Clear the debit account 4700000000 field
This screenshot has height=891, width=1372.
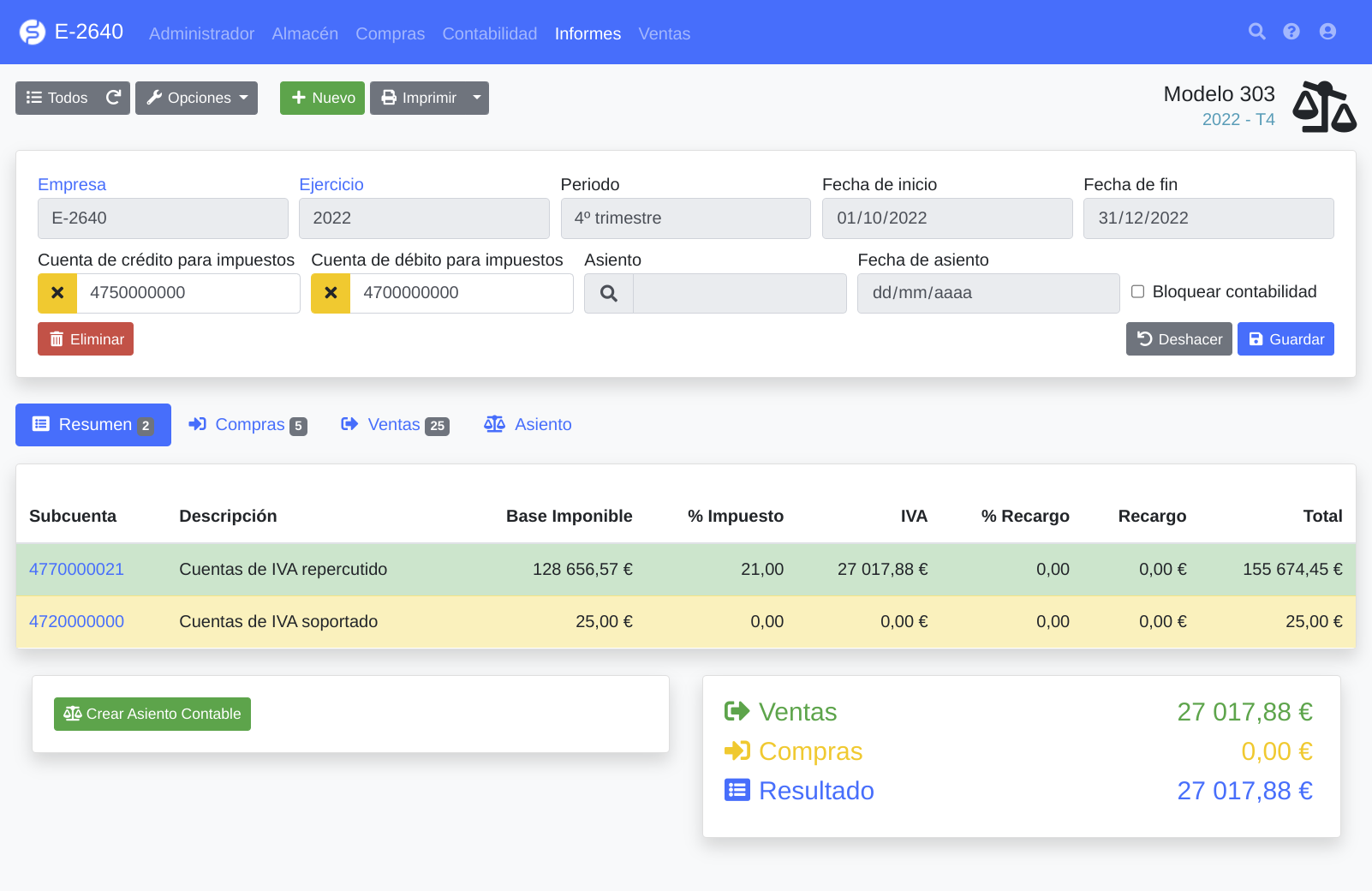(x=331, y=293)
